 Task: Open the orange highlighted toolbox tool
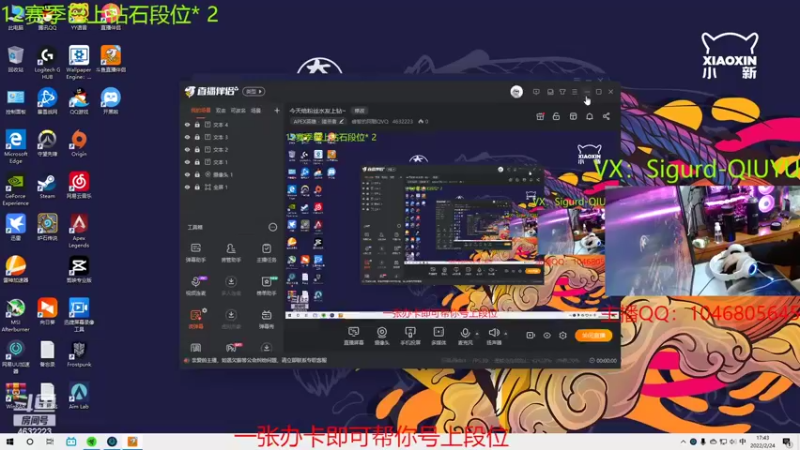click(196, 319)
